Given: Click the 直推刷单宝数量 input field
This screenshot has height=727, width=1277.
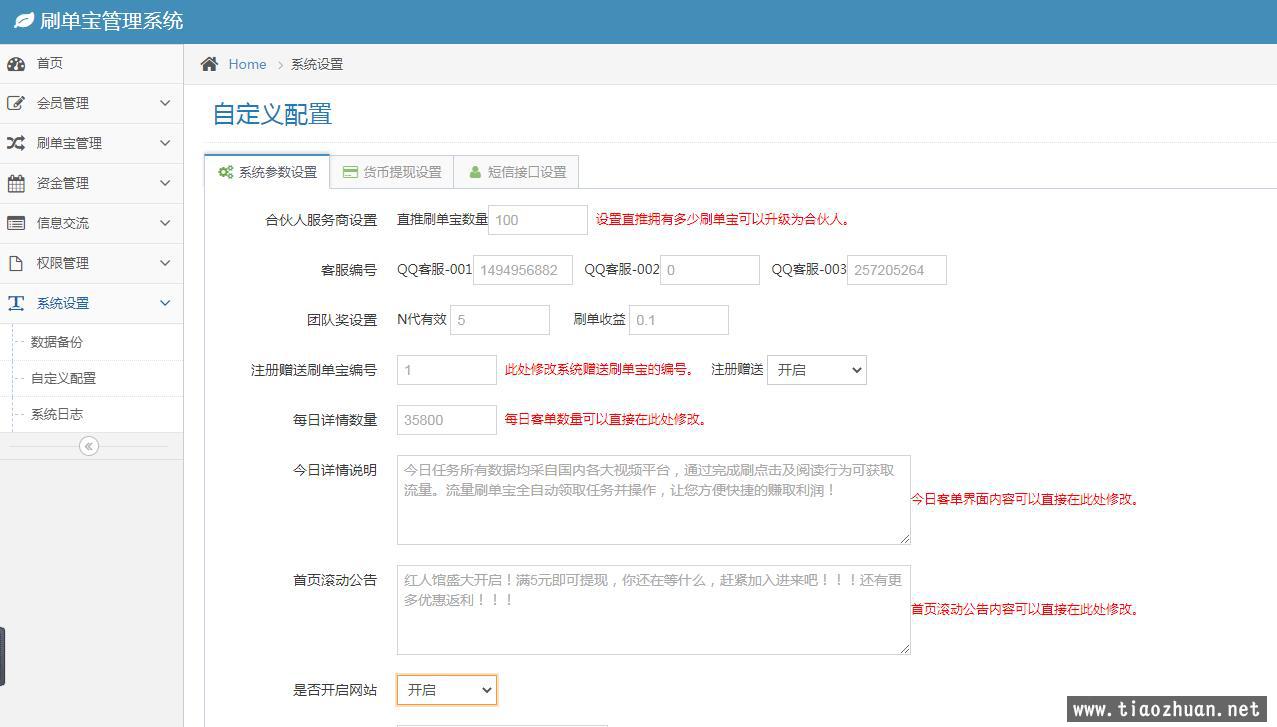Looking at the screenshot, I should 537,220.
